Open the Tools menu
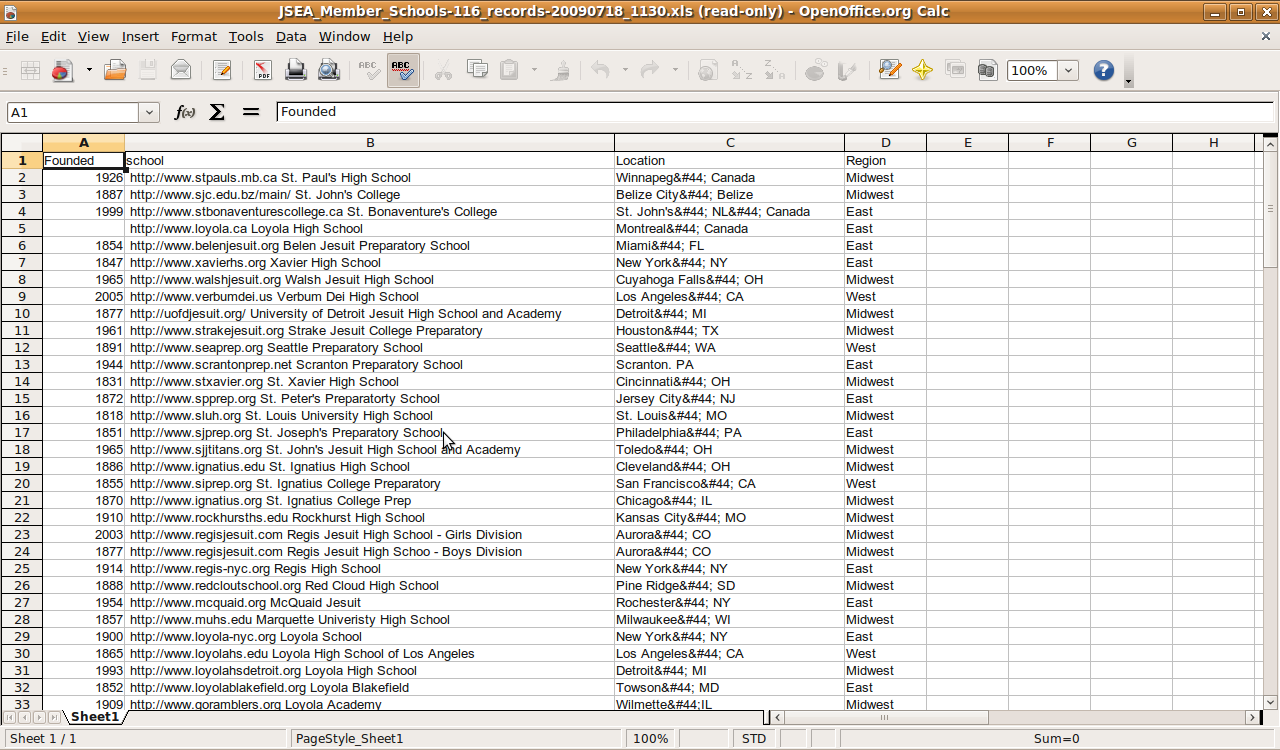Image resolution: width=1280 pixels, height=750 pixels. 246,36
